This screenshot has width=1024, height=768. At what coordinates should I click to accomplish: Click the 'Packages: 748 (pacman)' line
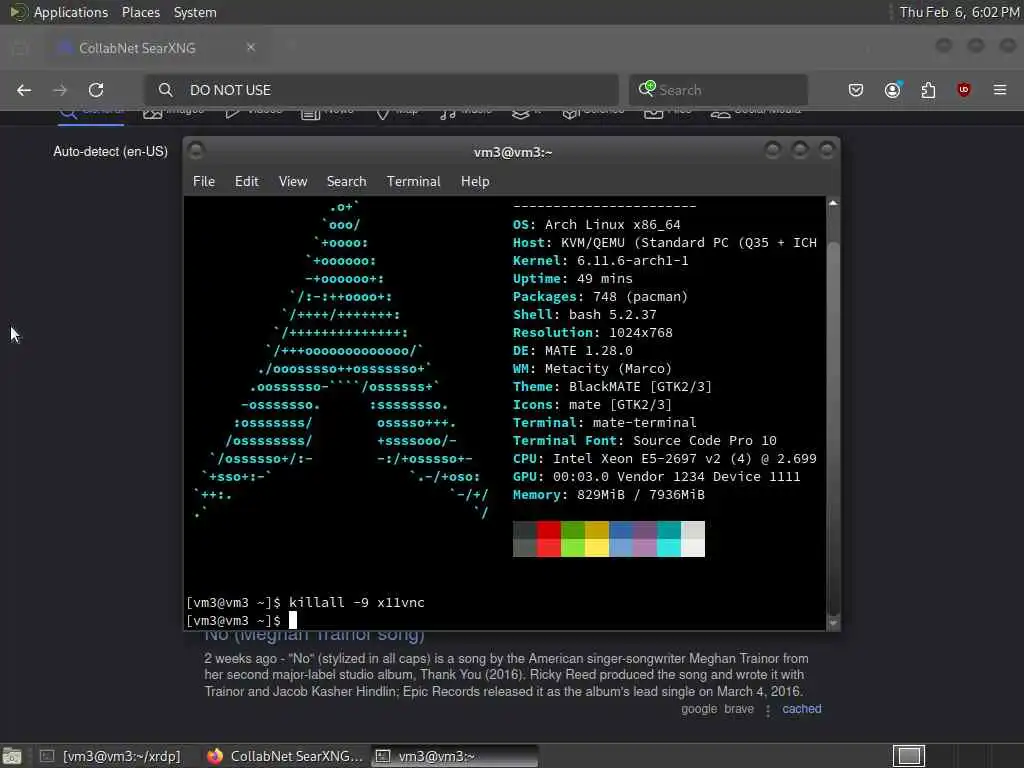(x=600, y=297)
